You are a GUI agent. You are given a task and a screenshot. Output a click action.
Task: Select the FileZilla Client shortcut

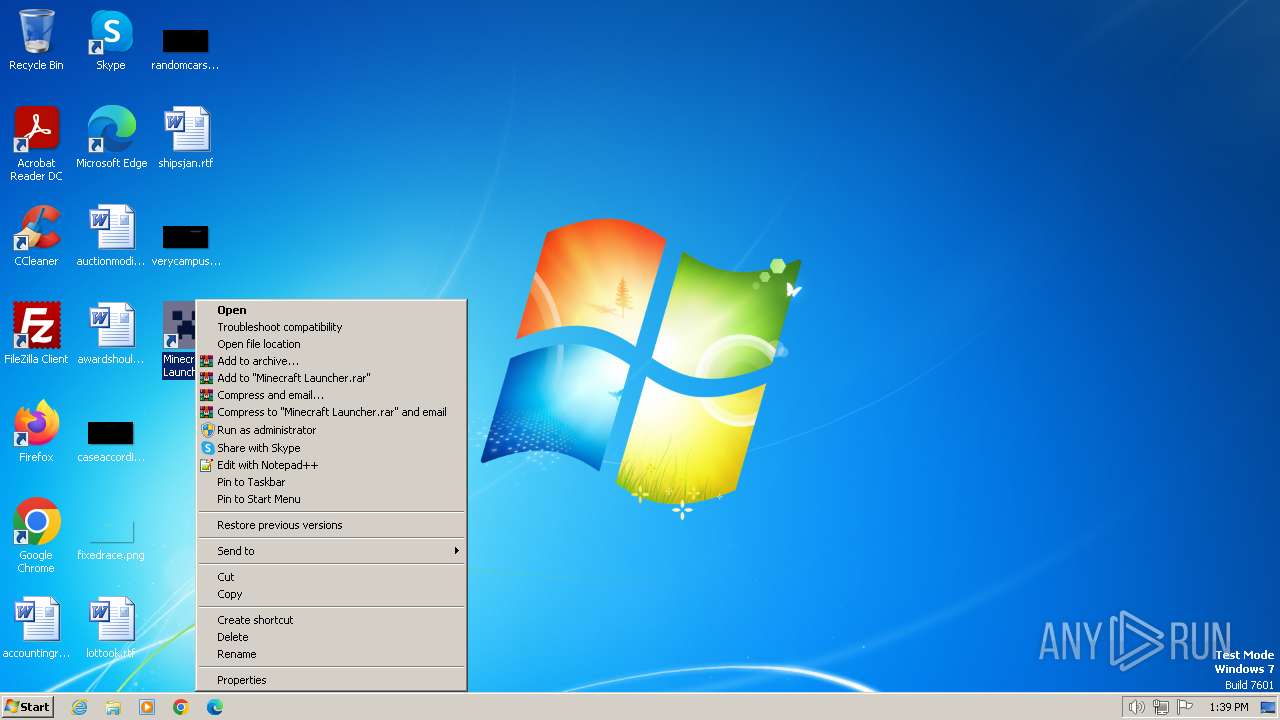click(36, 334)
